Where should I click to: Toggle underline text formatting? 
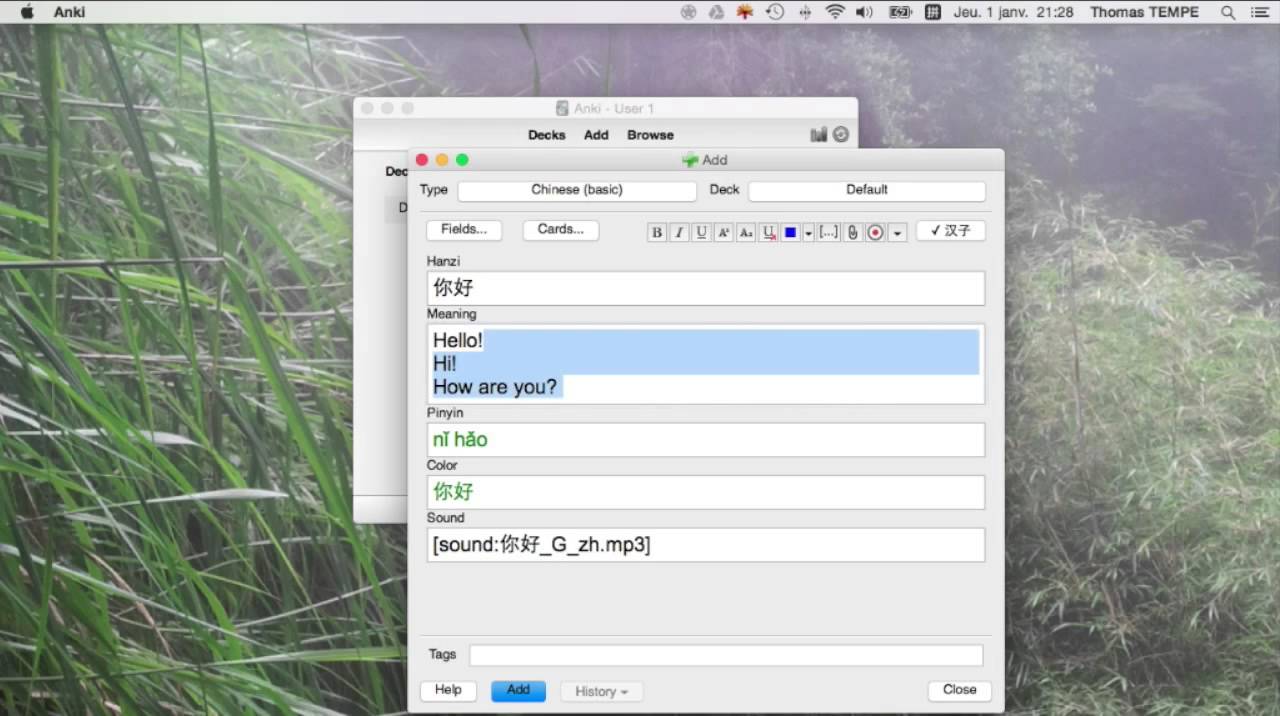coord(701,232)
